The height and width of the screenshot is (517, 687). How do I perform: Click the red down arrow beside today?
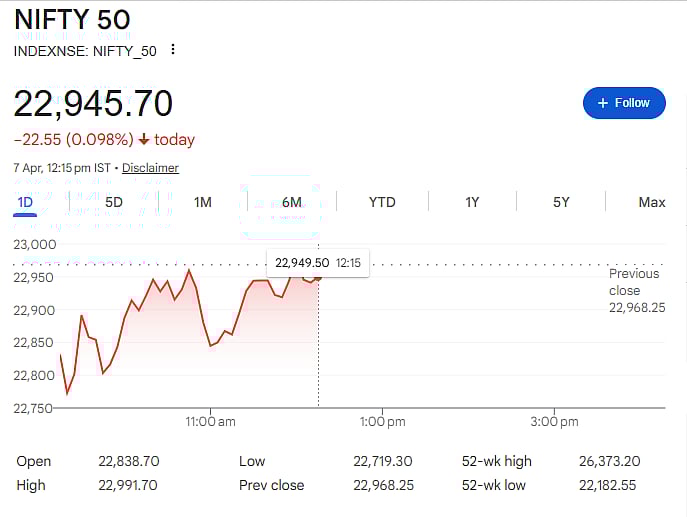coord(144,140)
